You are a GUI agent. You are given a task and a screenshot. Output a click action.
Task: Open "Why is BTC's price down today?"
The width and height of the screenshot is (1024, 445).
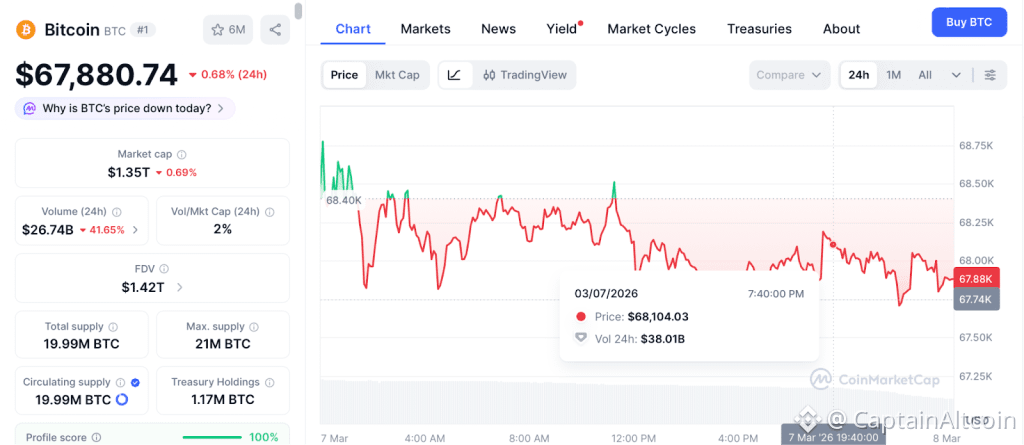[x=126, y=108]
